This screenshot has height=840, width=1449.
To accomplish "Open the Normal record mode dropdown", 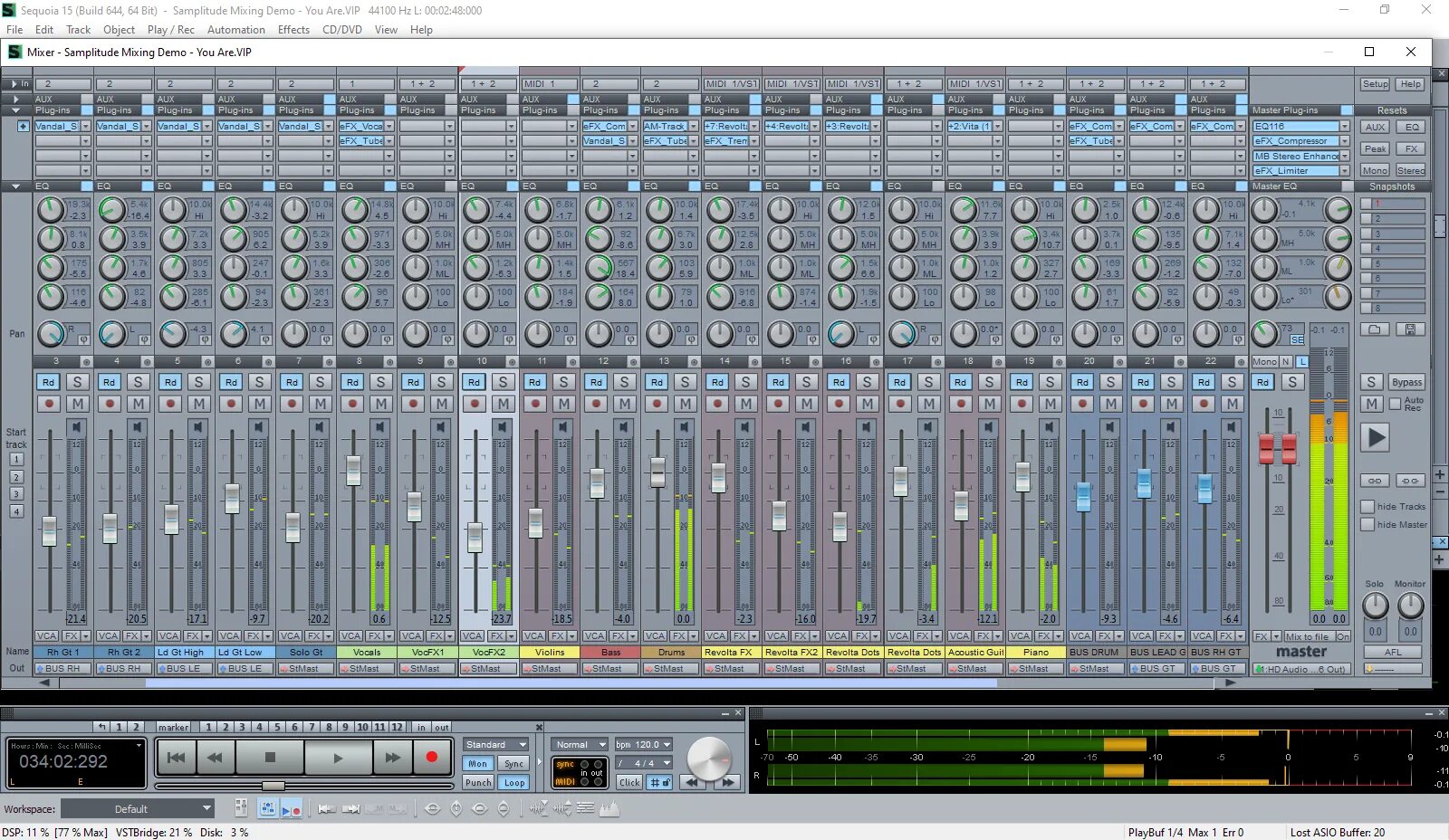I will pyautogui.click(x=580, y=744).
